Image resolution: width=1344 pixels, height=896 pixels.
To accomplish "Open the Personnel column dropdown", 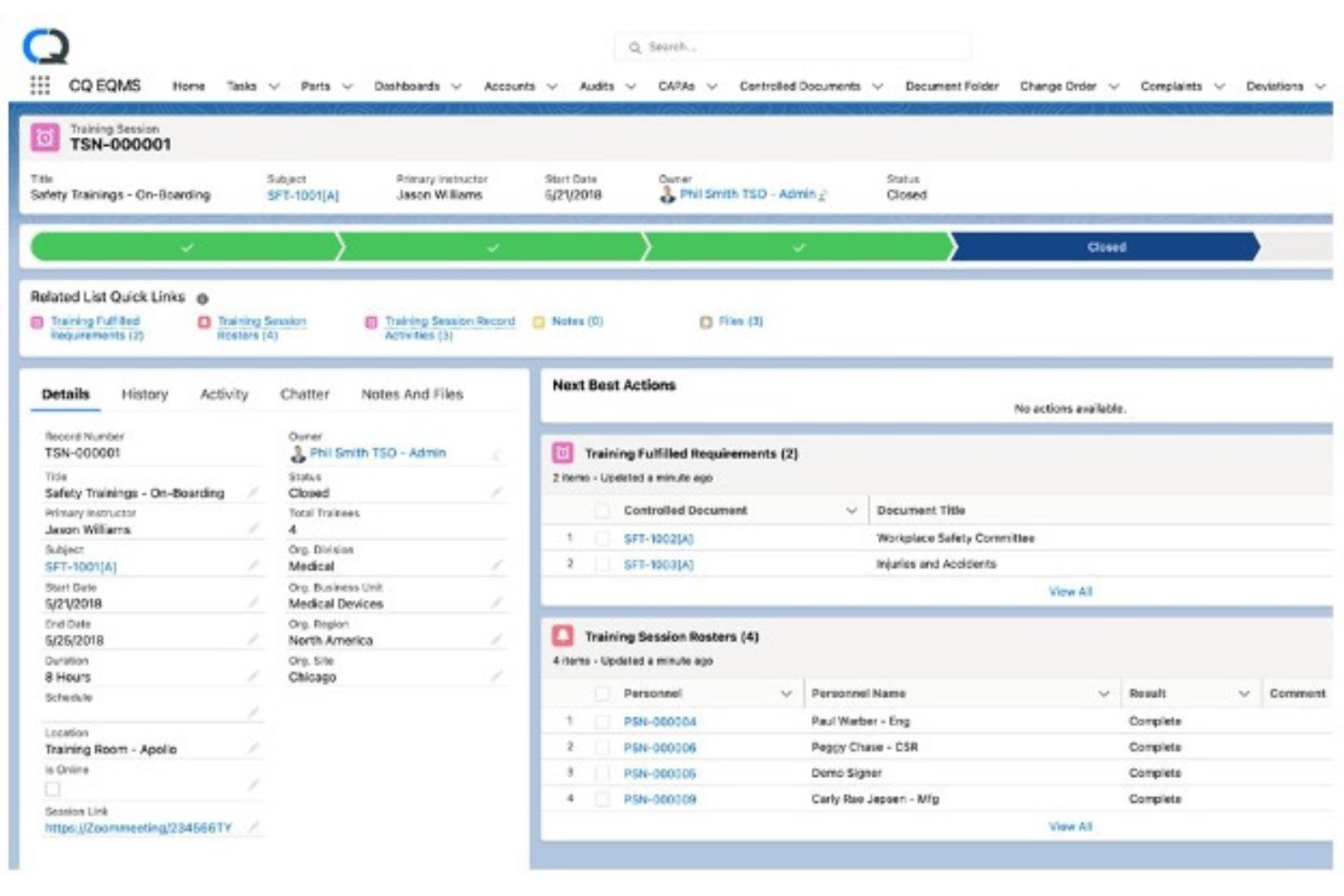I will (786, 694).
